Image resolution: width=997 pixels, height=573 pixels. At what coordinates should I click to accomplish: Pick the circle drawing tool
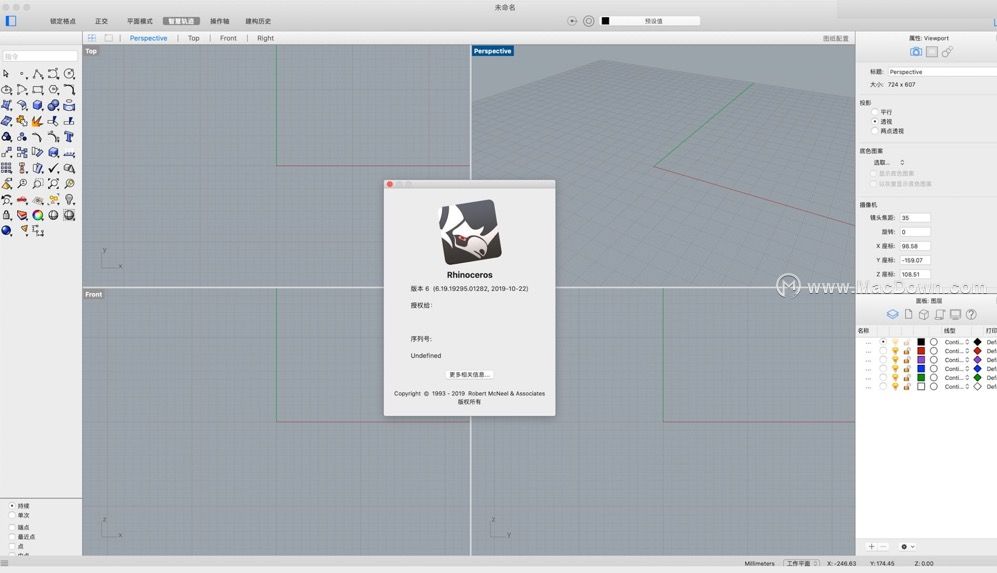tap(69, 74)
